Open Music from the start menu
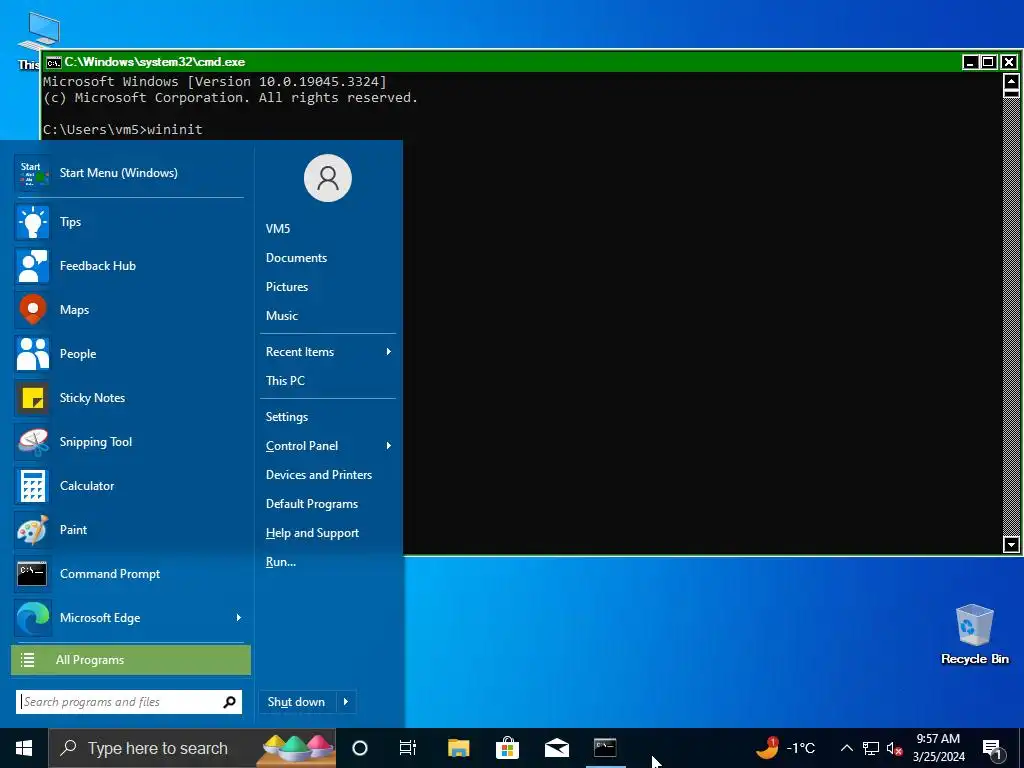The width and height of the screenshot is (1024, 768). (x=281, y=316)
